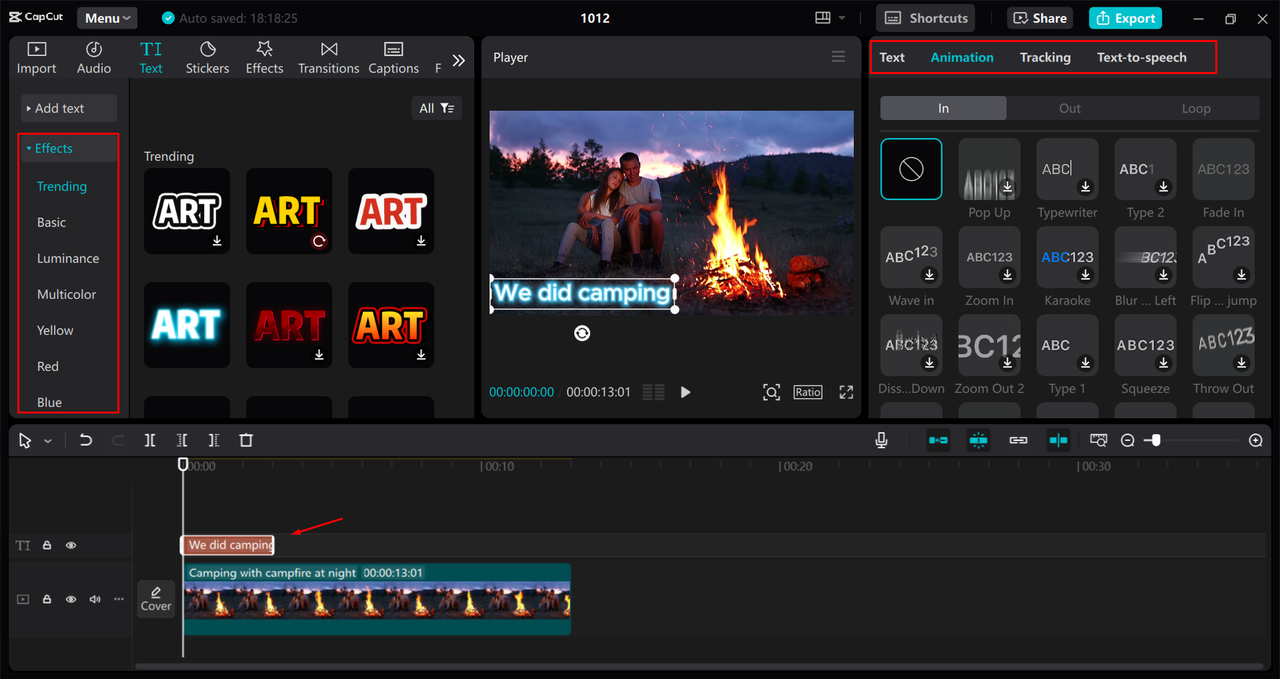
Task: Choose the None animation option
Action: pos(911,169)
